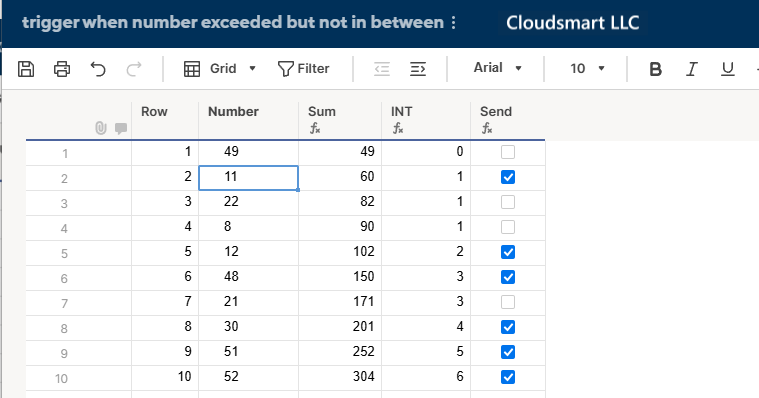Check the Send box in row 1
The height and width of the screenshot is (398, 759).
[508, 152]
